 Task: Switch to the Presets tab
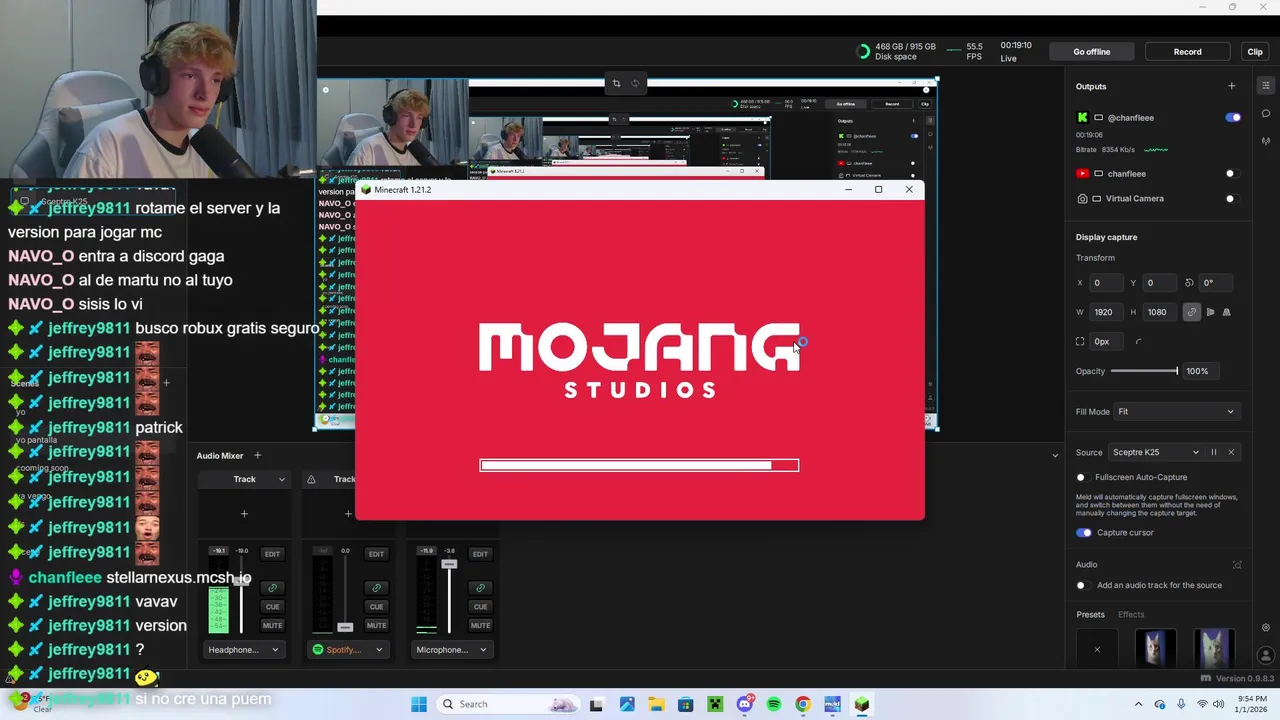tap(1090, 615)
